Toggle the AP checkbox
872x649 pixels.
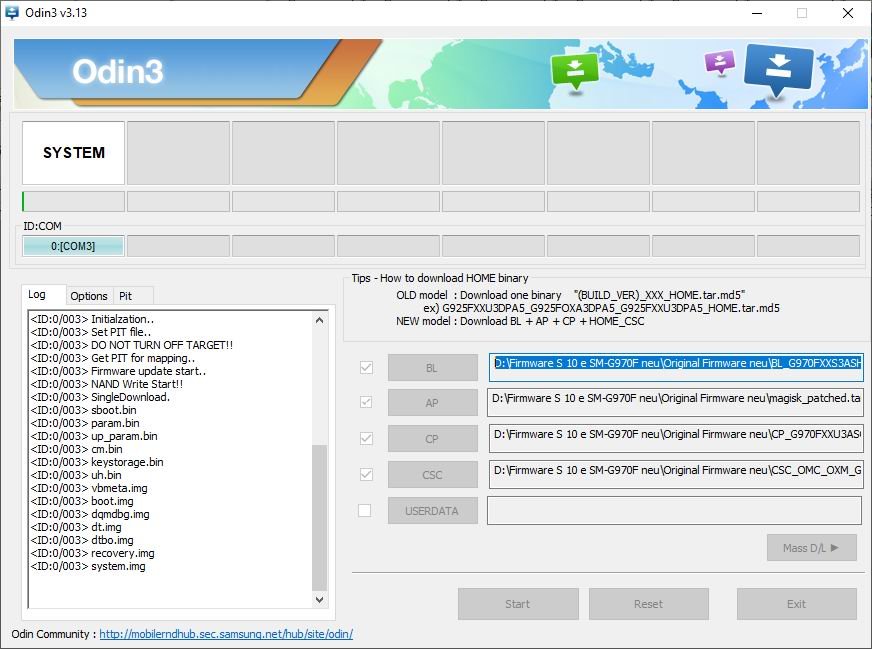click(366, 402)
